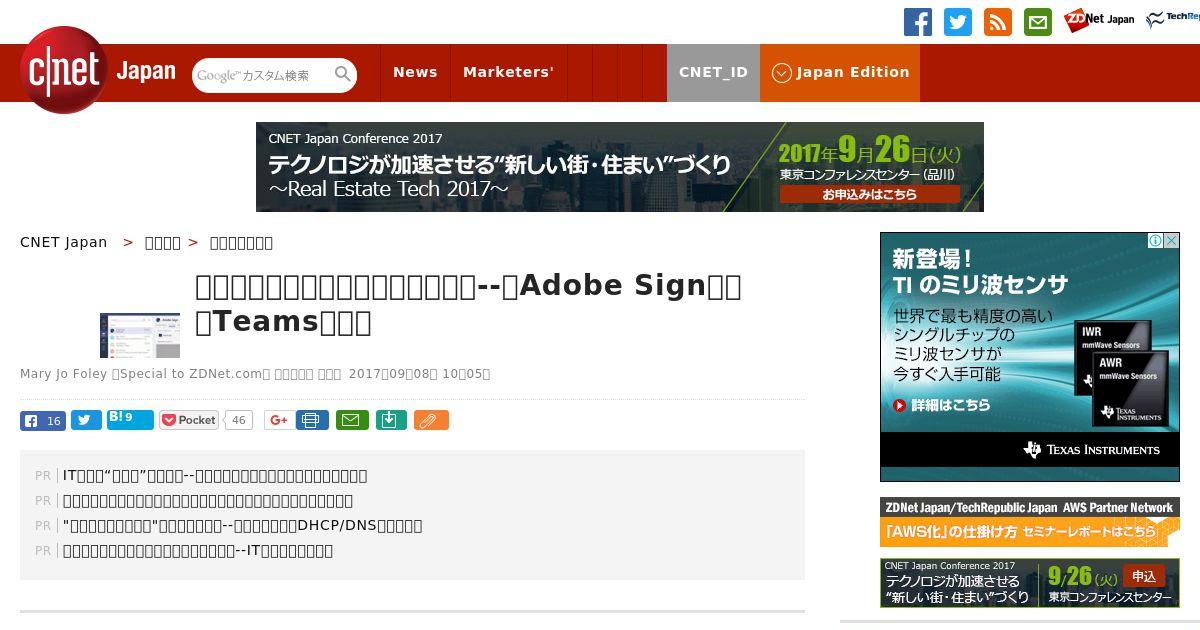Expand the Japan Edition dropdown
Image resolution: width=1200 pixels, height=630 pixels.
click(x=840, y=72)
